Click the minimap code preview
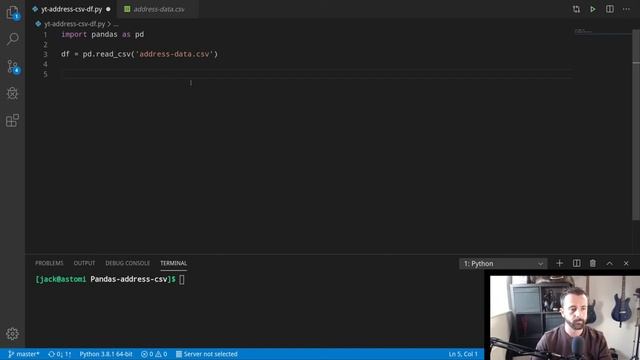The image size is (640, 360). 583,31
